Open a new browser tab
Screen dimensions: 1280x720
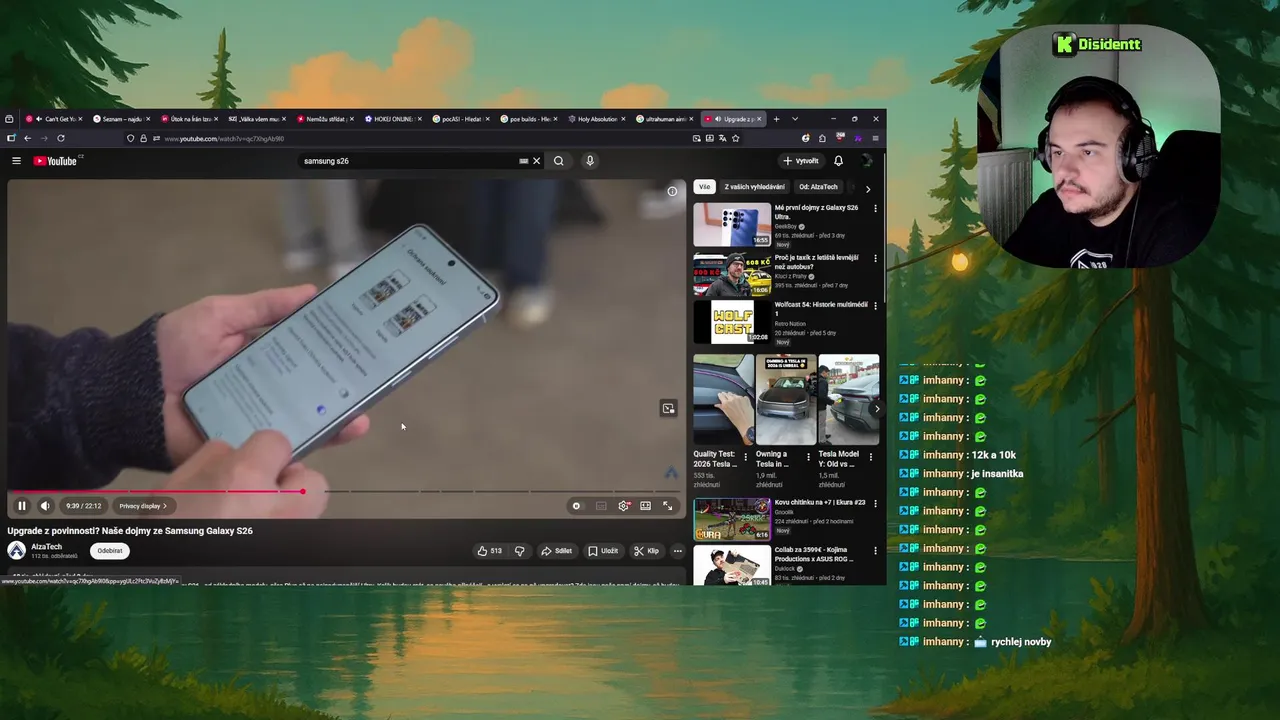776,119
